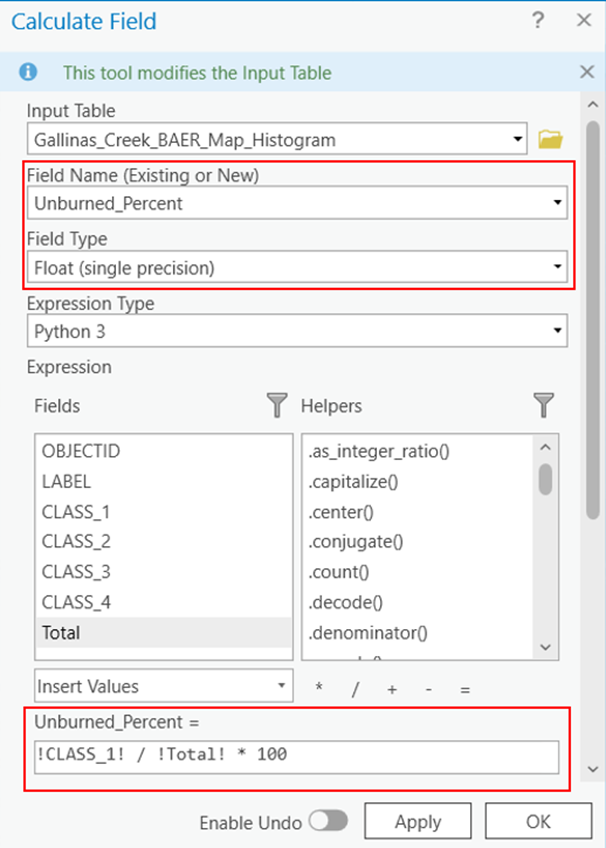Click the Helpers filter funnel icon

point(543,405)
